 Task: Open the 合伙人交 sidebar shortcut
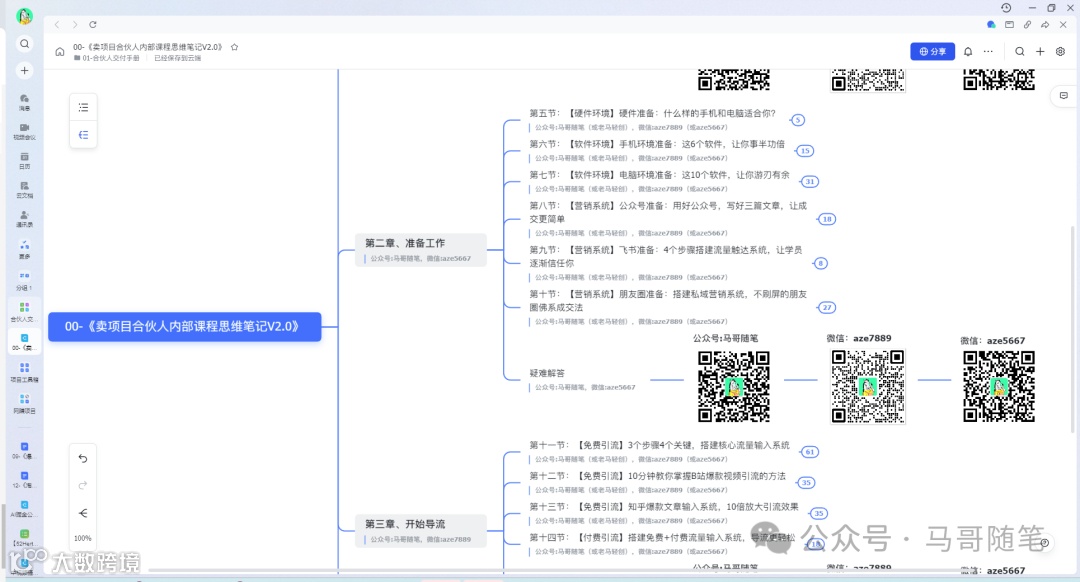pos(24,312)
